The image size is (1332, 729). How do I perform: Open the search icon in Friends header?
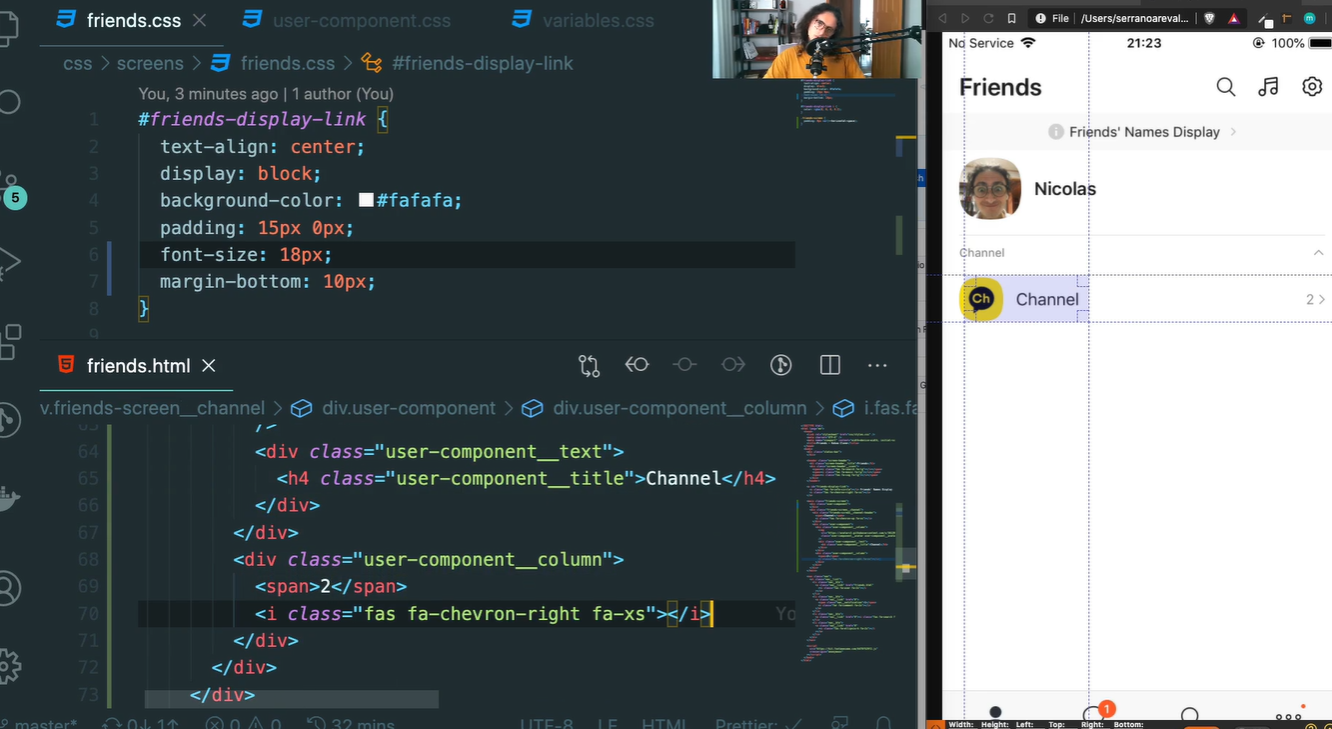point(1225,87)
